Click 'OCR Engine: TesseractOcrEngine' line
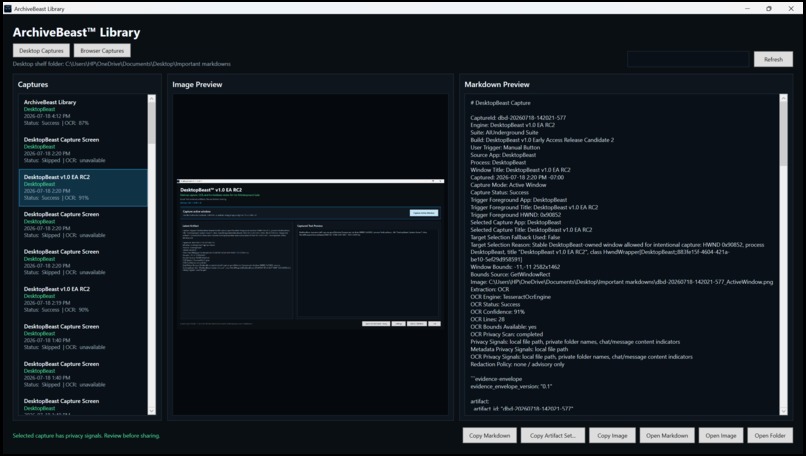Screen dimensions: 806x456 510,297
